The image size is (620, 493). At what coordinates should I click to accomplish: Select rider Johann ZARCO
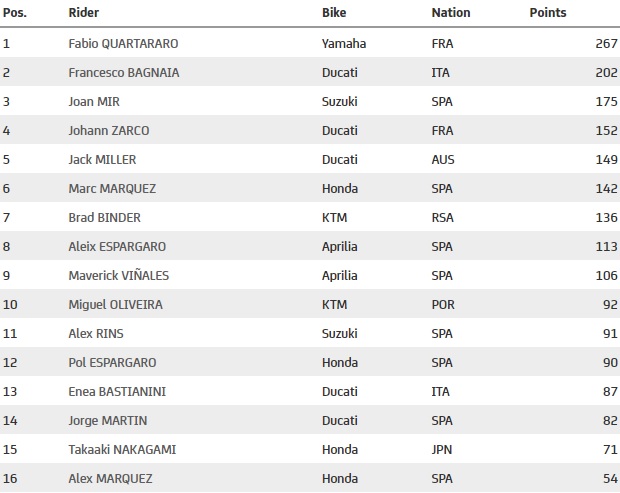pyautogui.click(x=109, y=130)
